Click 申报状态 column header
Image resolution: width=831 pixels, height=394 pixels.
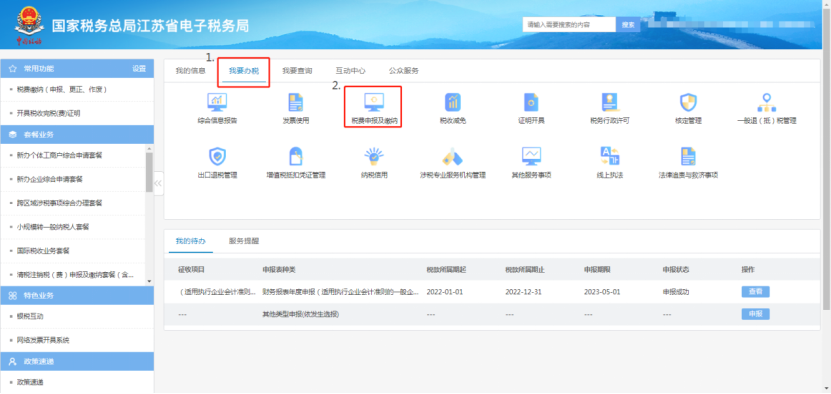[x=676, y=269]
